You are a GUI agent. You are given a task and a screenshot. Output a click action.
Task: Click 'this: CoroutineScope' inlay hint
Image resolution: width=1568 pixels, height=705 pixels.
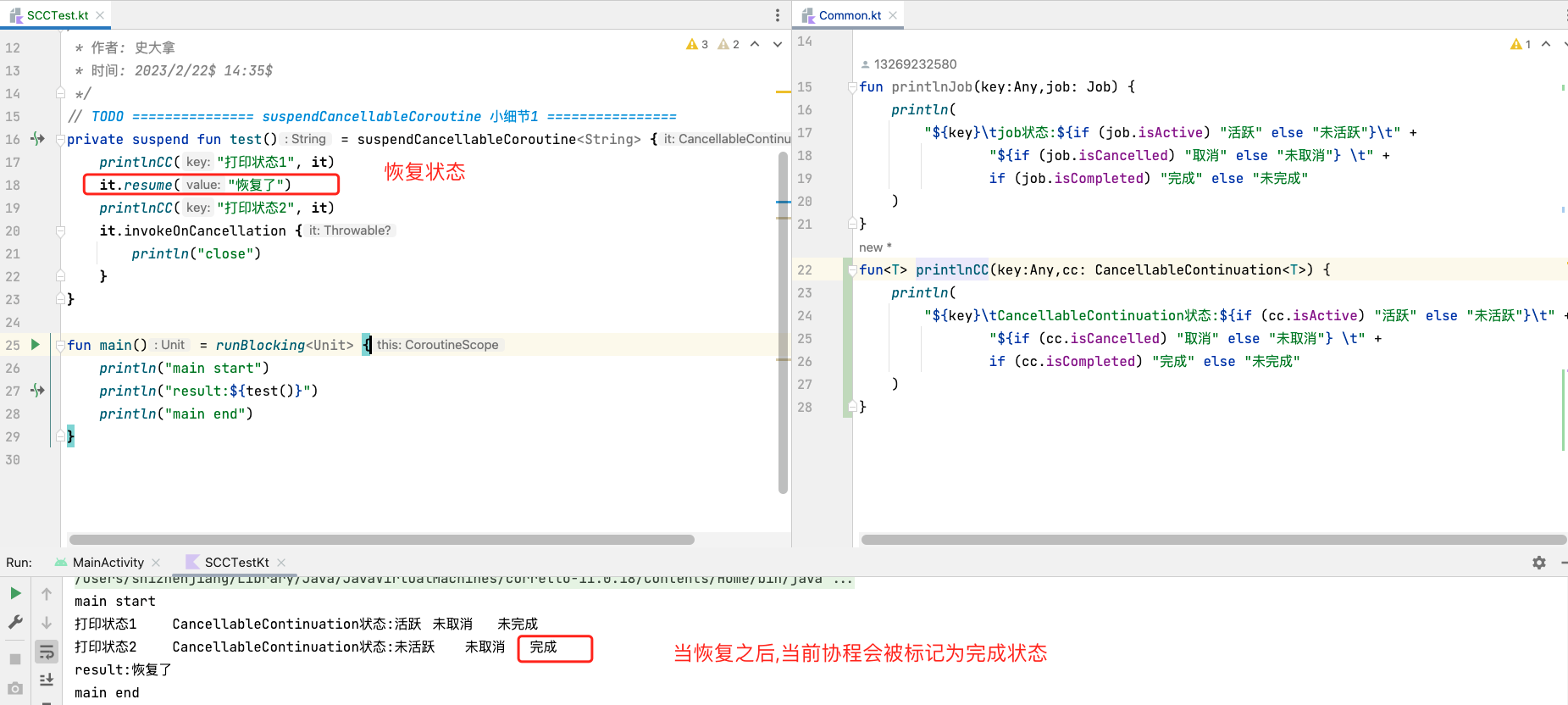[438, 345]
